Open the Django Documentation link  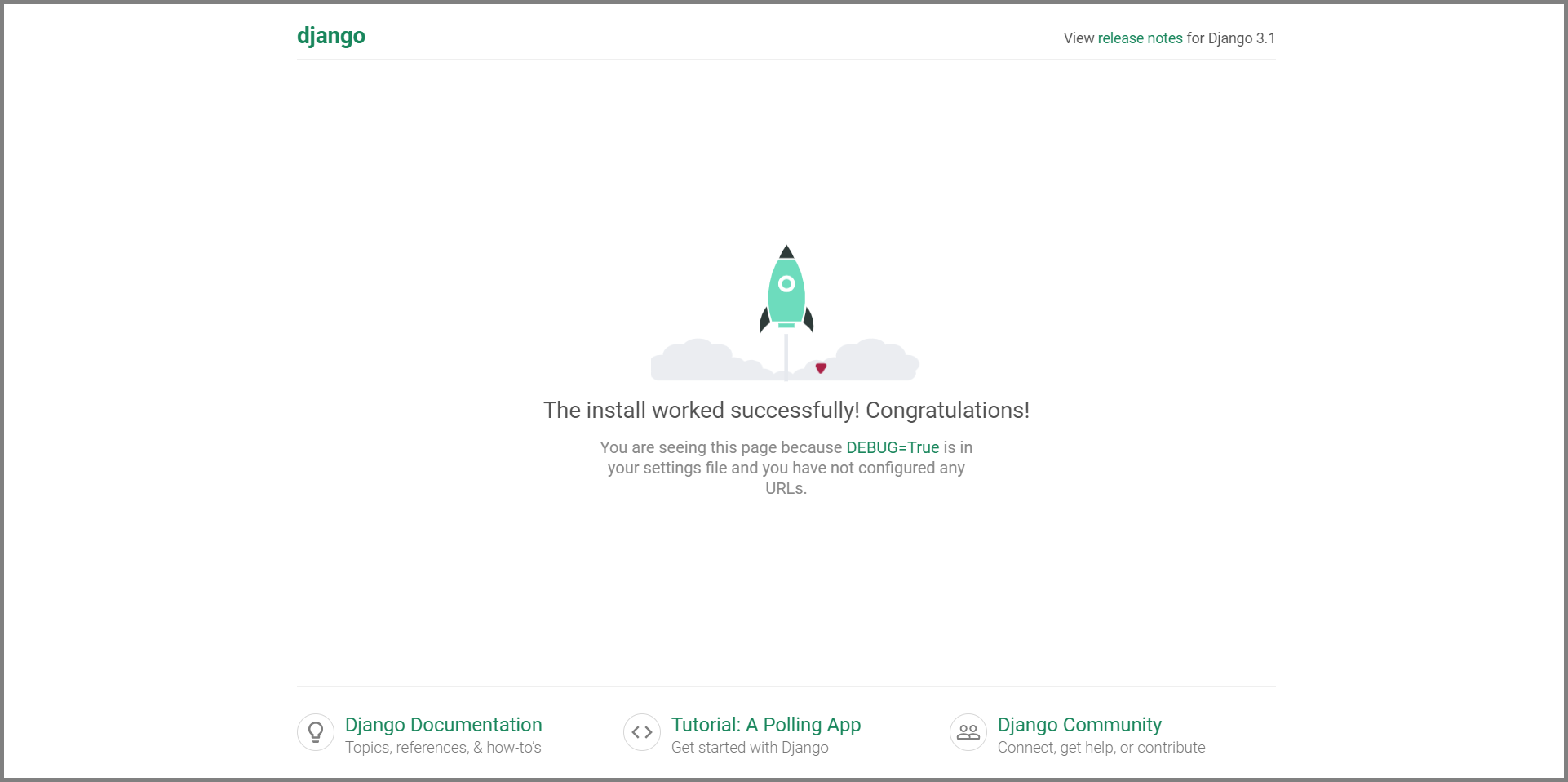tap(443, 725)
